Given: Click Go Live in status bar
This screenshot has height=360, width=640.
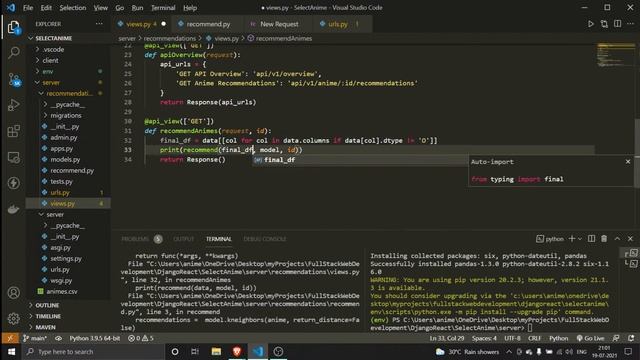Looking at the screenshot, I should tap(590, 338).
